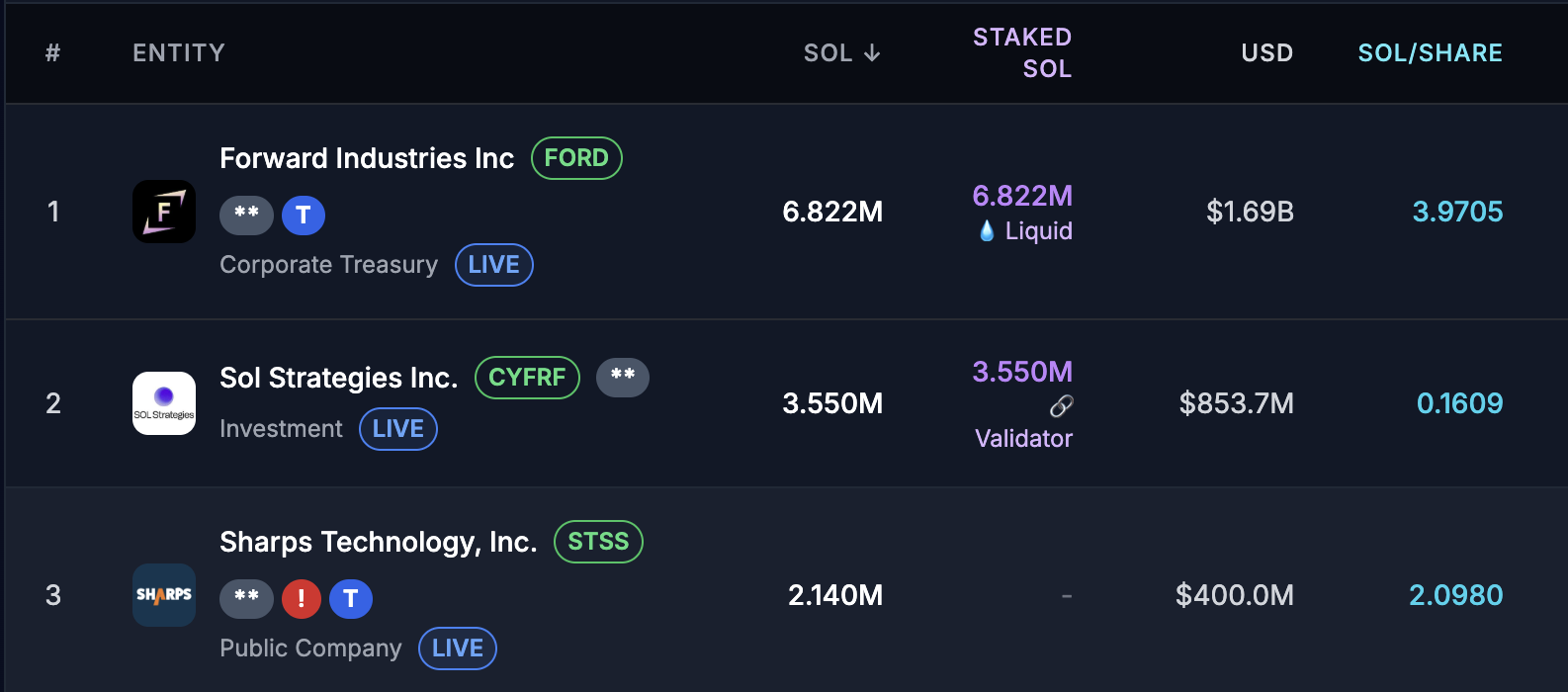This screenshot has width=1568, height=692.
Task: Click the ENTITY column header
Action: 179,53
